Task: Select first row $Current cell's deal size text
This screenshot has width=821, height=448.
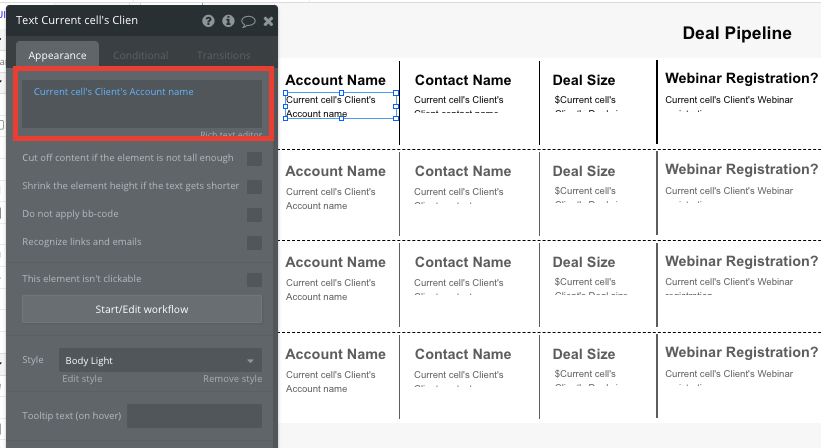Action: coord(585,103)
